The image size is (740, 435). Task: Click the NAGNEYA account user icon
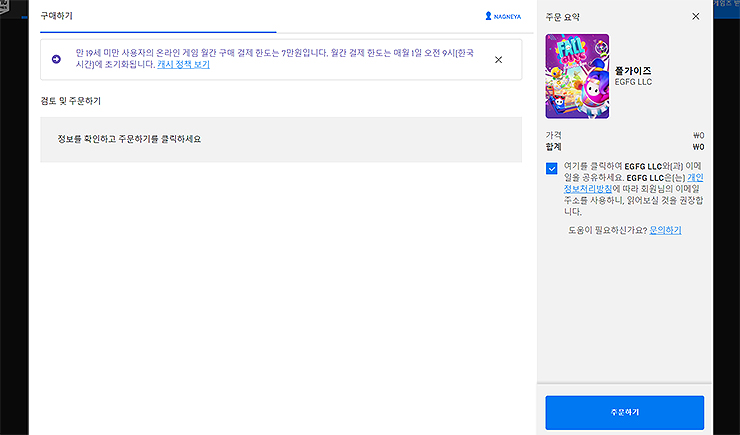488,16
